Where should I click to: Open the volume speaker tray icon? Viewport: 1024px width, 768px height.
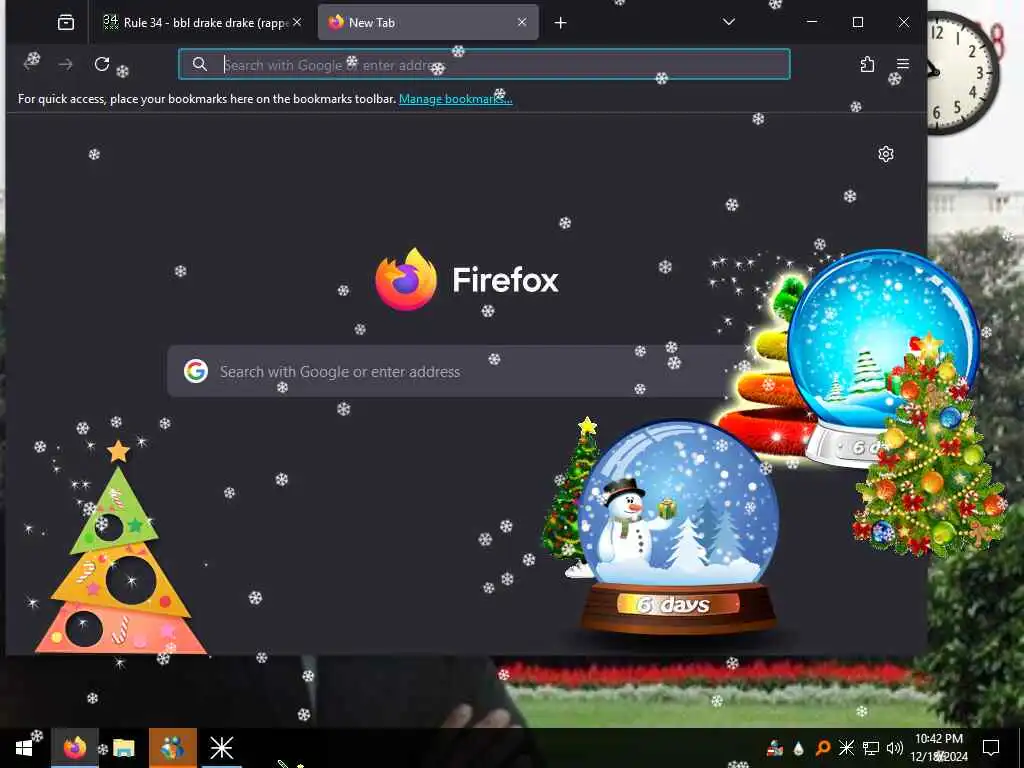pos(895,748)
